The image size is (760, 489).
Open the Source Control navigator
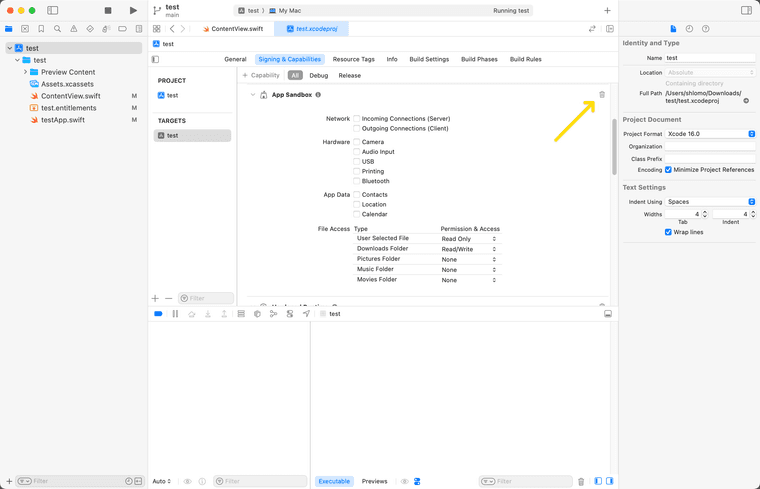pos(25,29)
